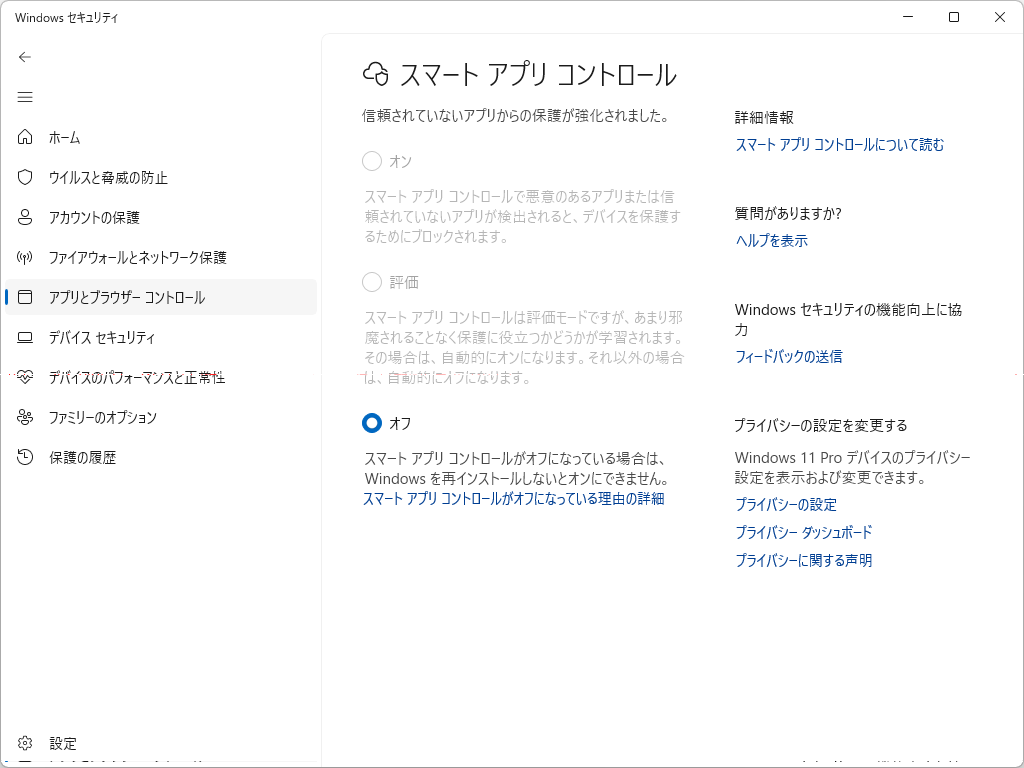Open 設定 at the sidebar bottom

pyautogui.click(x=161, y=743)
